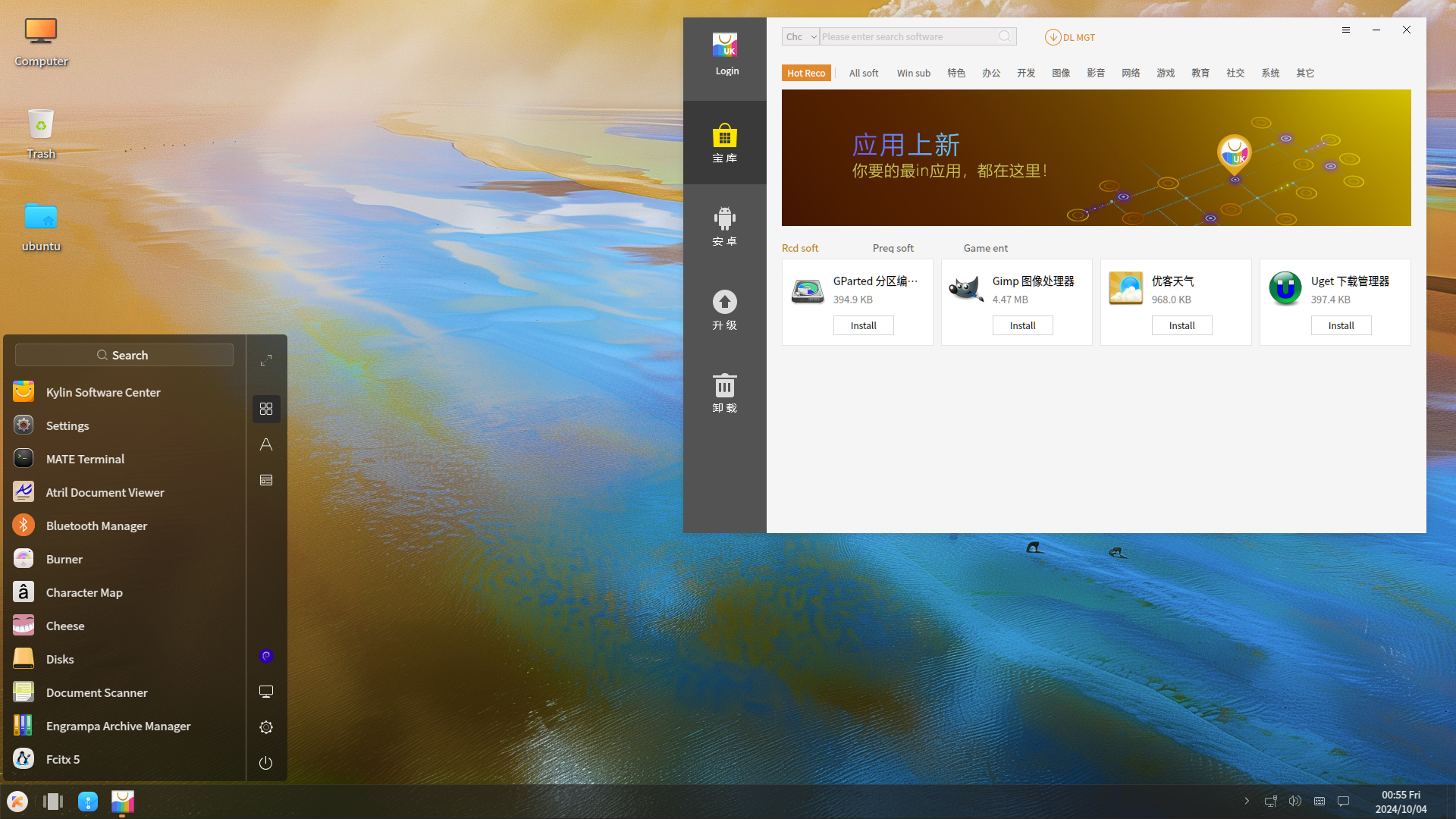Click the 优客天气 weather app icon
The image size is (1456, 819).
click(x=1126, y=290)
